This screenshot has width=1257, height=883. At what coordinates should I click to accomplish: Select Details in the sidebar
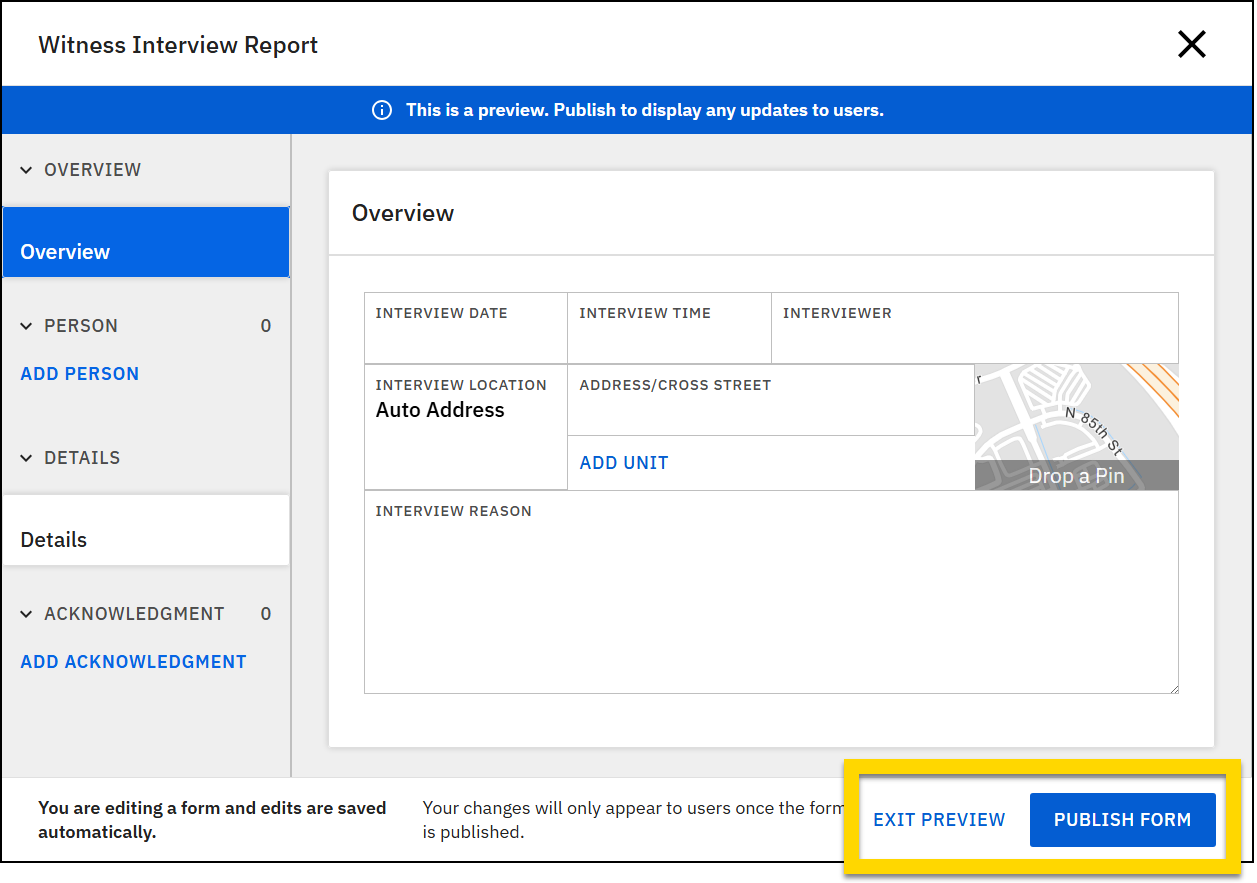tap(53, 539)
